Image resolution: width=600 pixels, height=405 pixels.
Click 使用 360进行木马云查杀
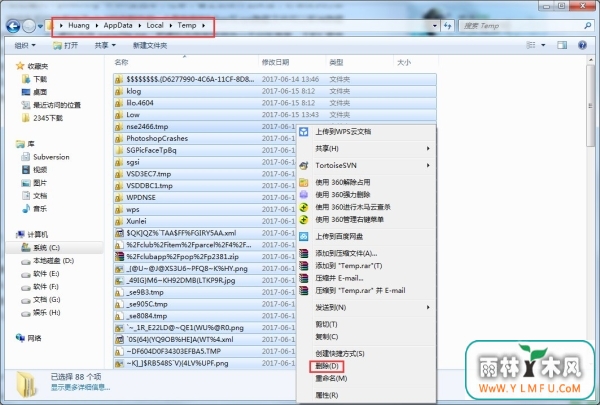pos(367,207)
